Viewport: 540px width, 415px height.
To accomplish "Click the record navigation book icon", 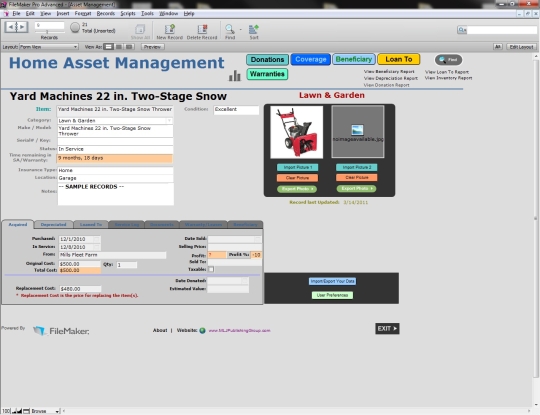I will (16, 27).
